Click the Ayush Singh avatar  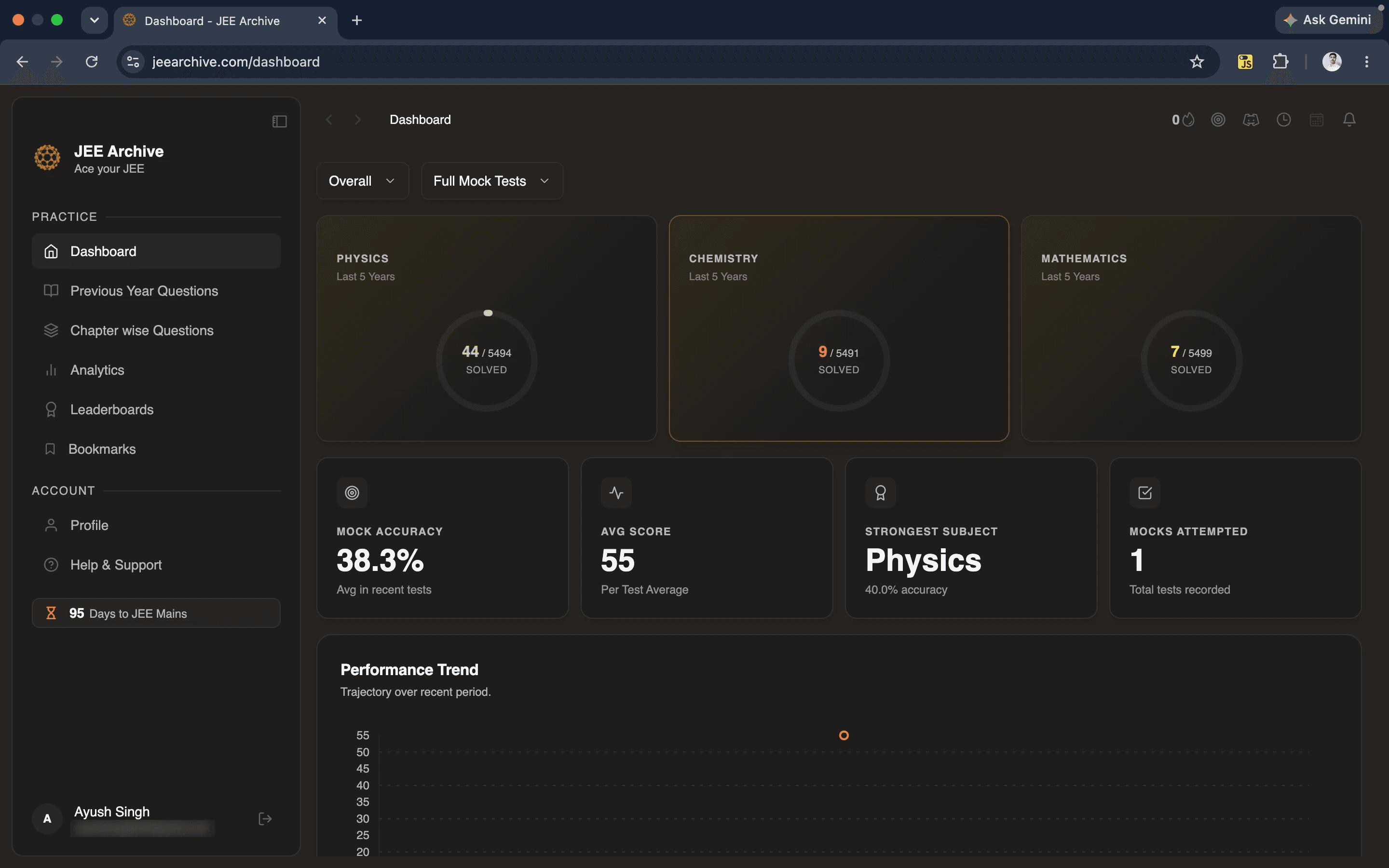(x=47, y=819)
